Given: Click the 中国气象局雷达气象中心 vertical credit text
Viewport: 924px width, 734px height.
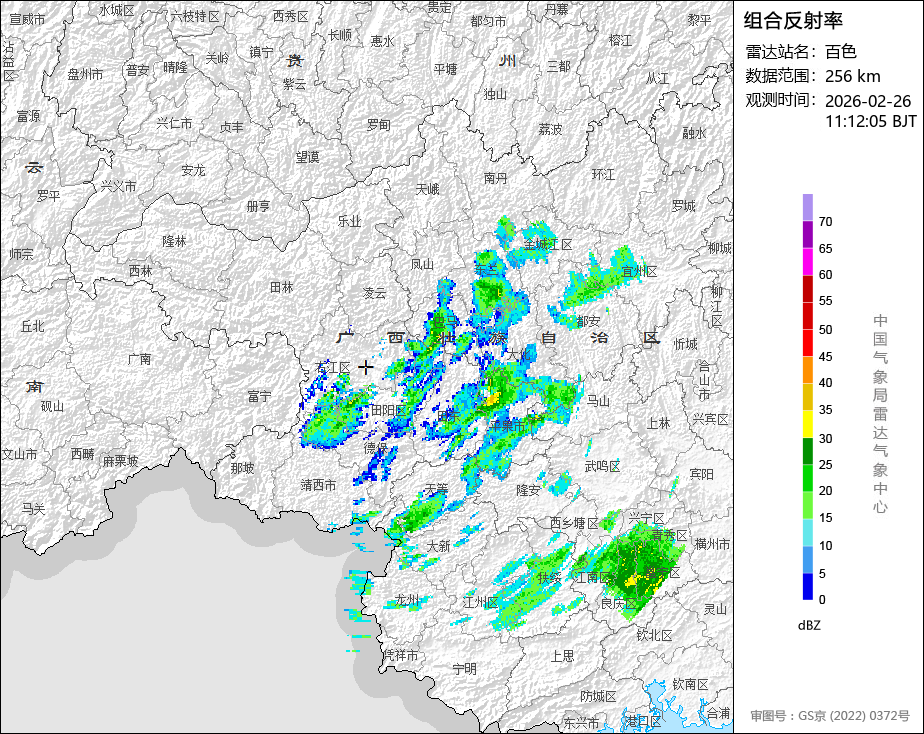Looking at the screenshot, I should pyautogui.click(x=880, y=414).
